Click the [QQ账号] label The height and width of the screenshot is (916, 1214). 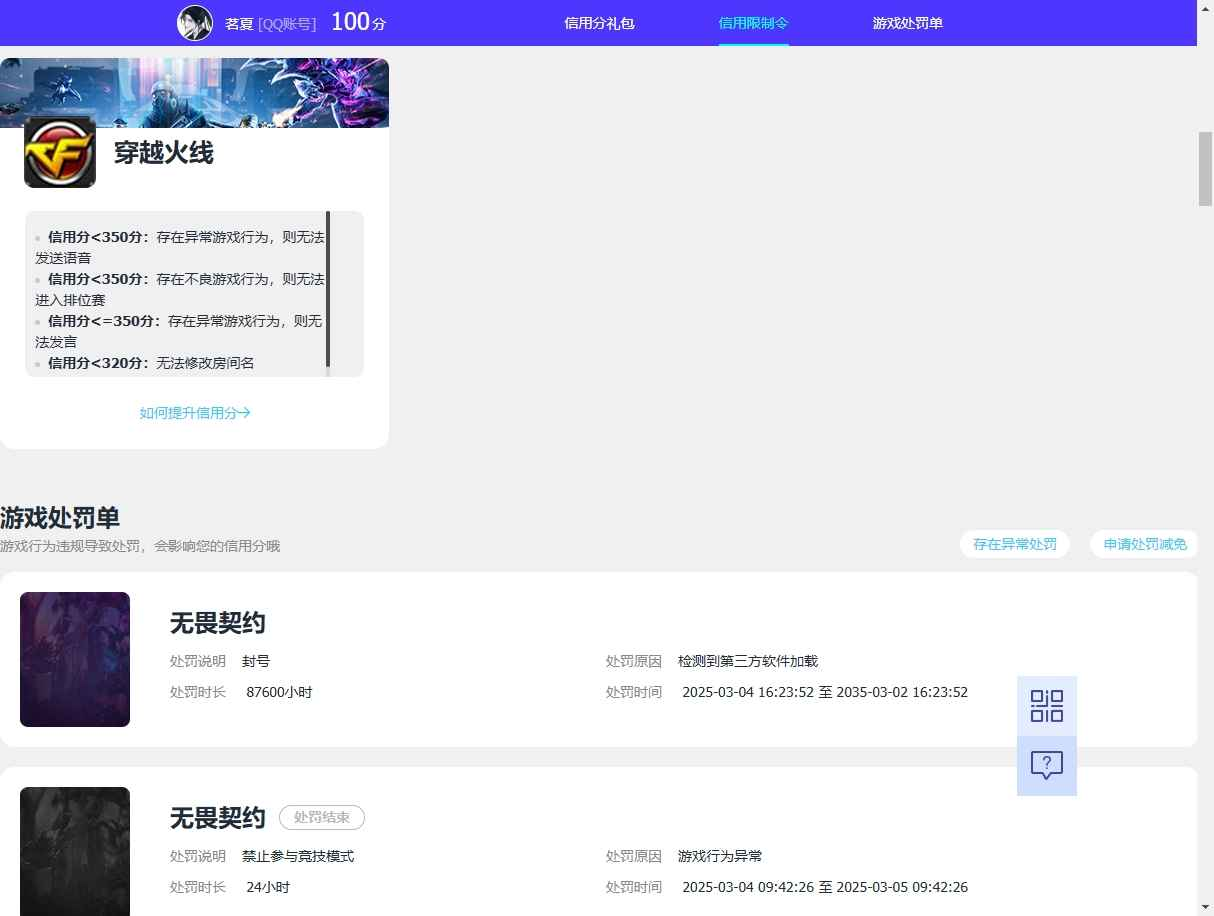point(287,23)
